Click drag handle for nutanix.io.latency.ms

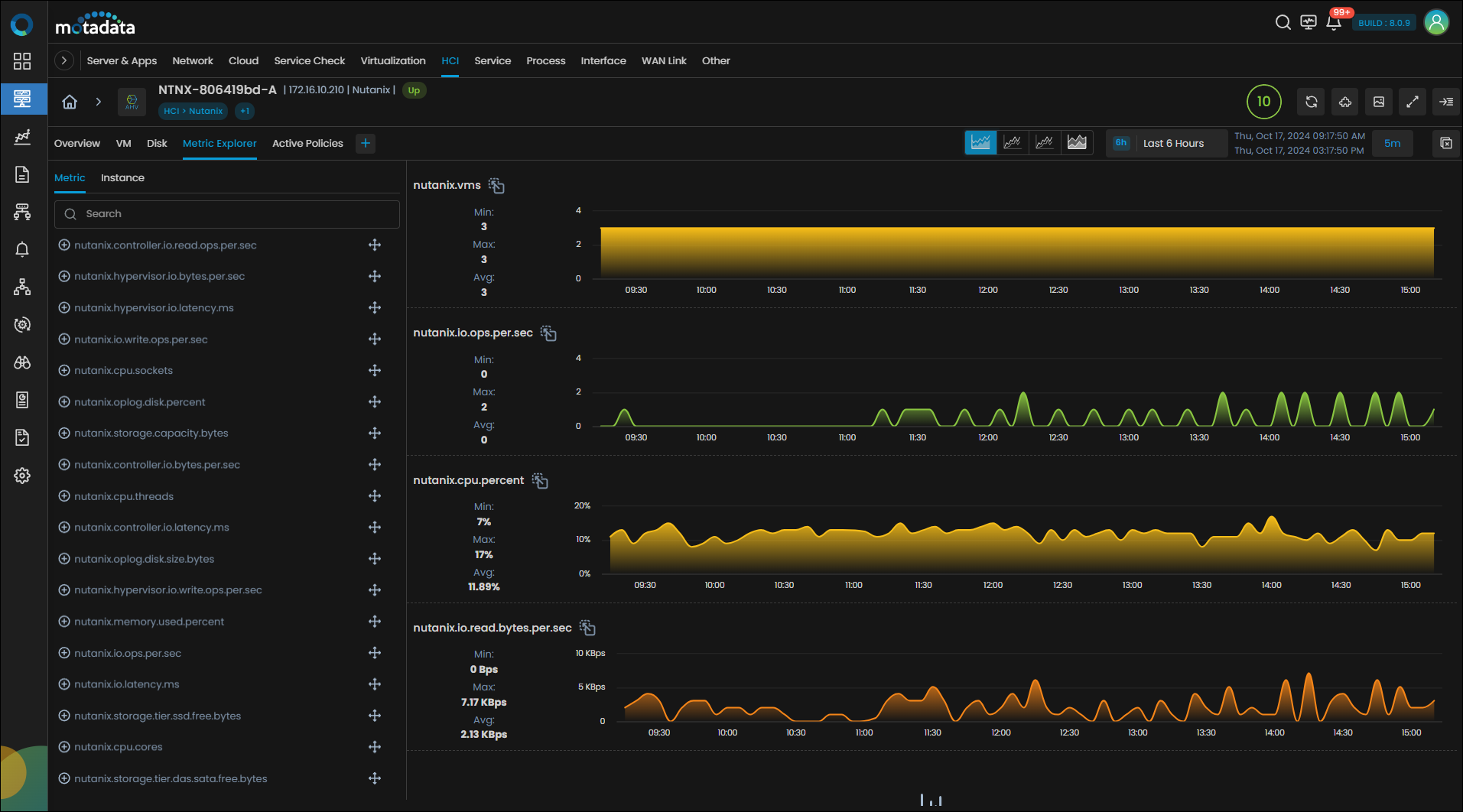[x=375, y=684]
